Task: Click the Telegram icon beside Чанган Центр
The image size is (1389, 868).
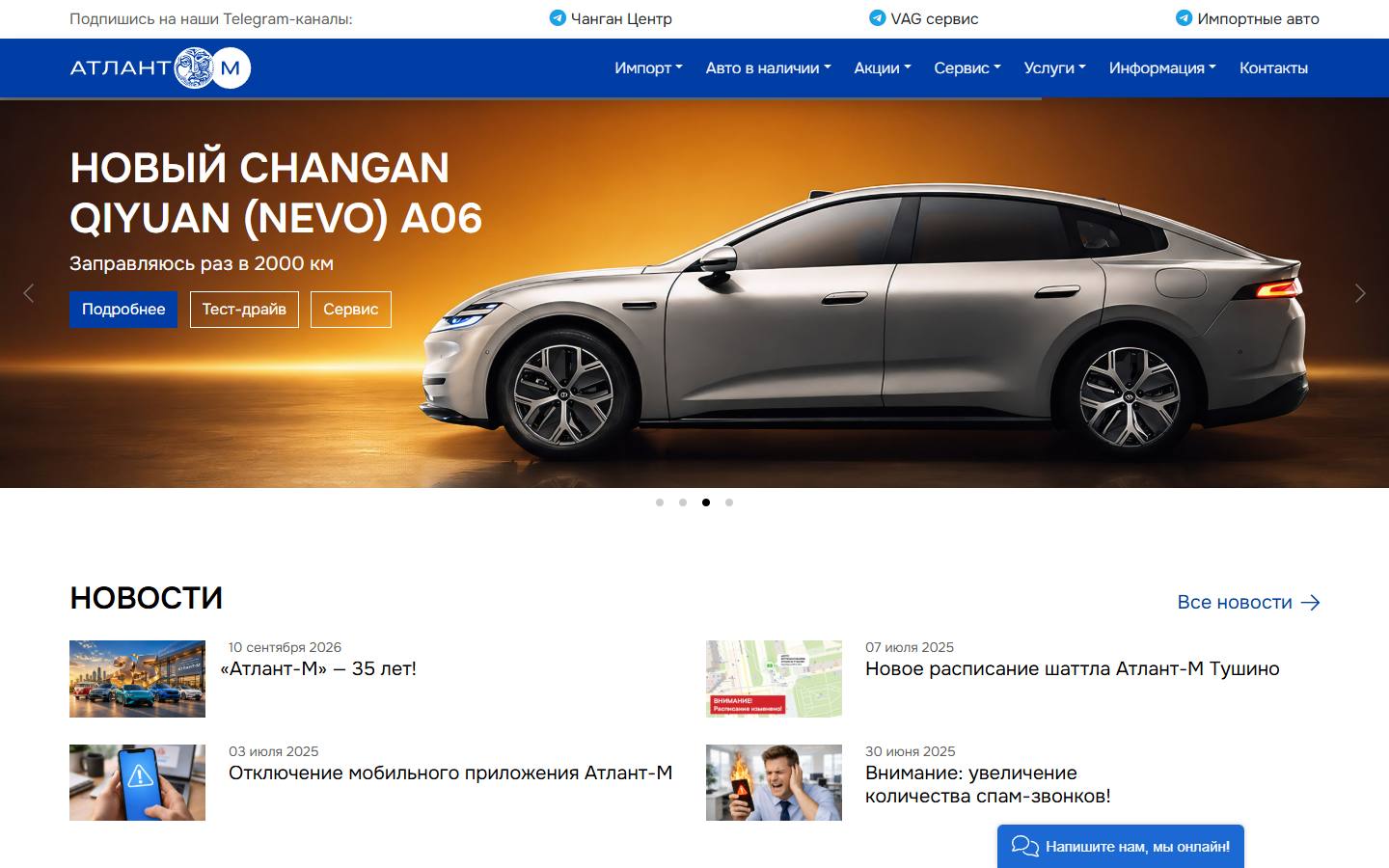Action: pos(558,17)
